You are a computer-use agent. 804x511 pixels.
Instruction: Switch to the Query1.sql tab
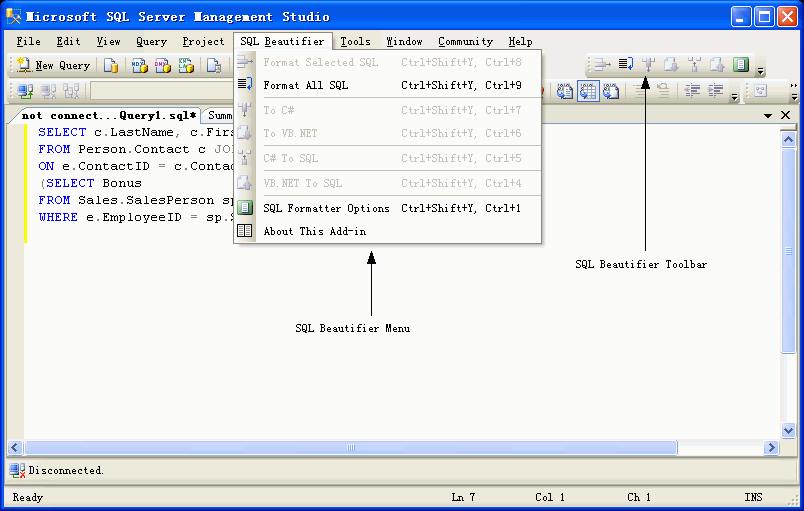pyautogui.click(x=108, y=115)
